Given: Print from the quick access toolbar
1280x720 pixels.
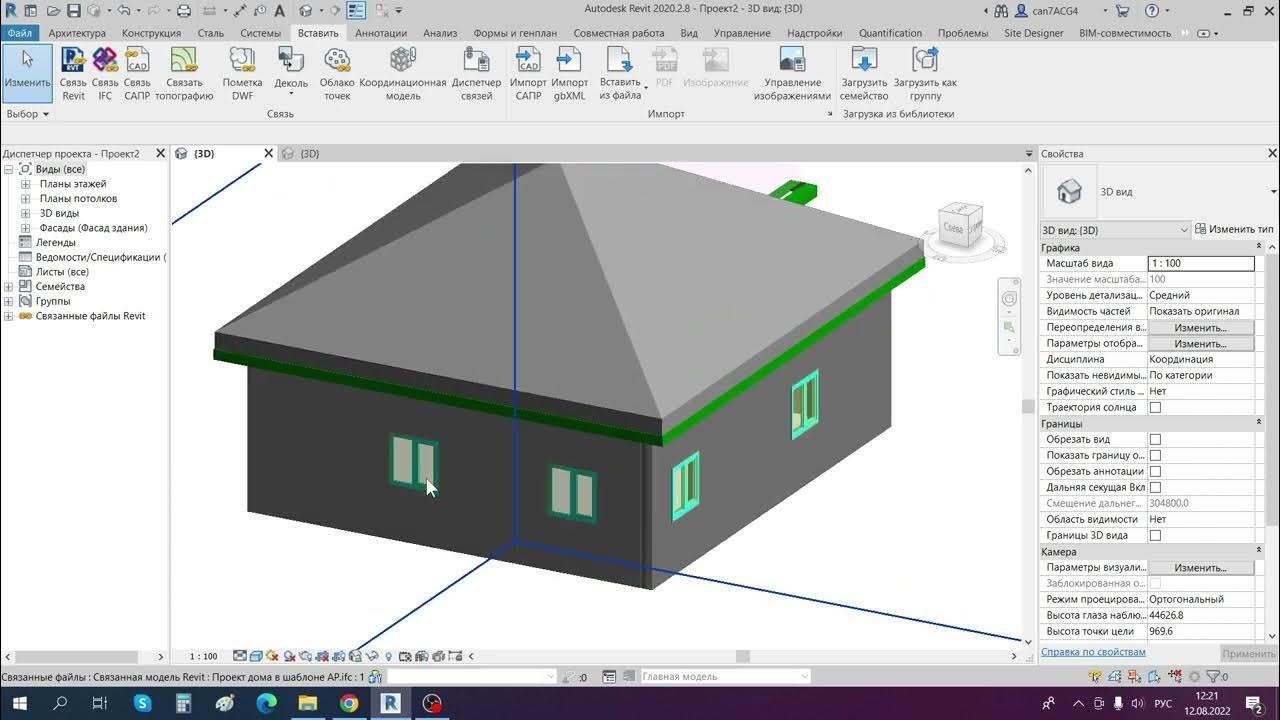Looking at the screenshot, I should [184, 11].
